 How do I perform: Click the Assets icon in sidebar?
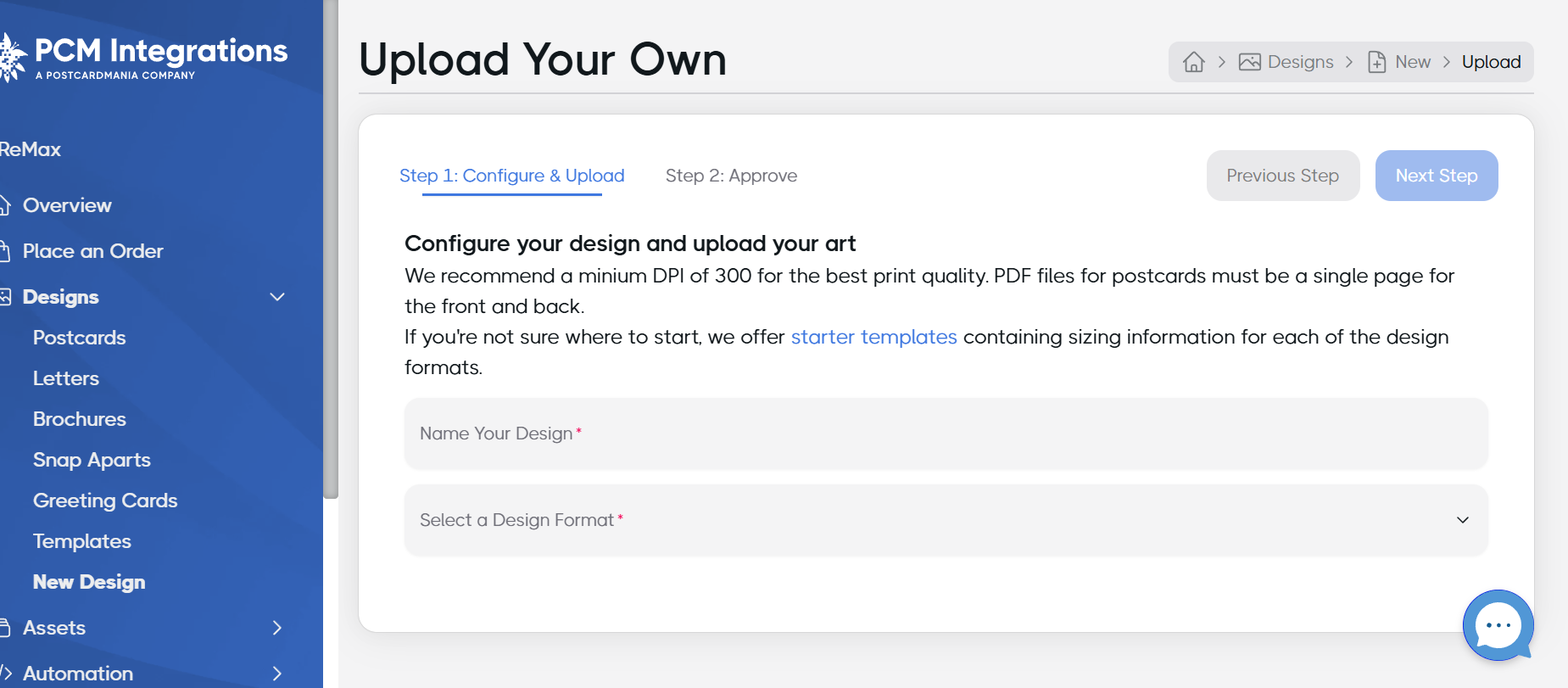5,628
